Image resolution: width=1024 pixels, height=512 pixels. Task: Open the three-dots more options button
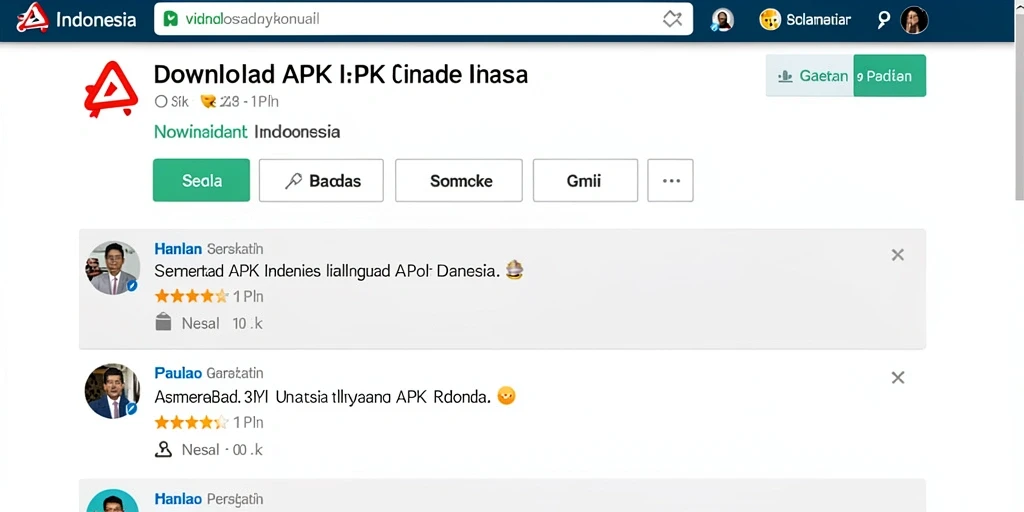671,180
